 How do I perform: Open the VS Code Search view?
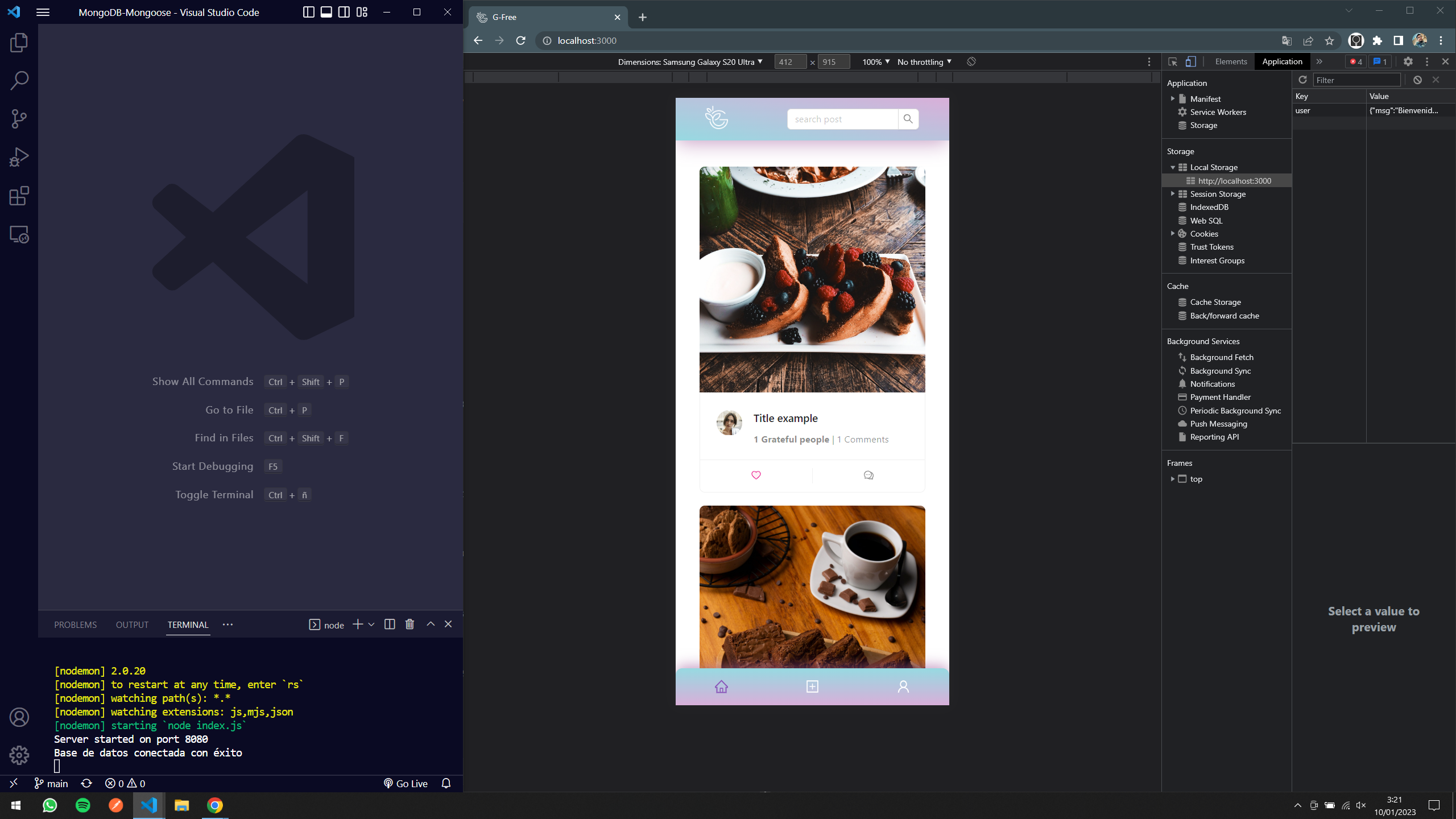click(x=19, y=81)
